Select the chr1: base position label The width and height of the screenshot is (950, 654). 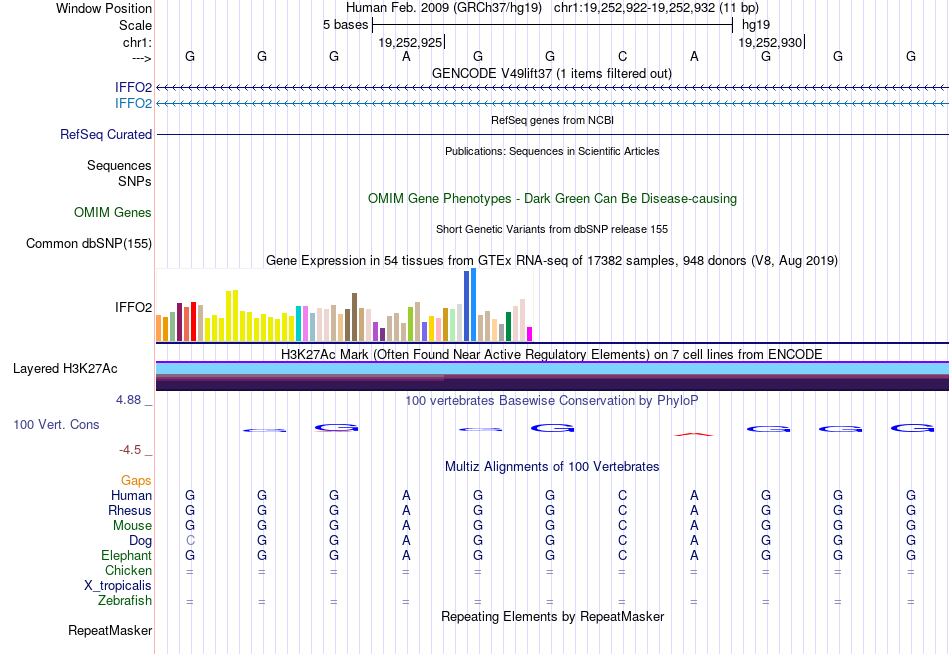coord(137,42)
